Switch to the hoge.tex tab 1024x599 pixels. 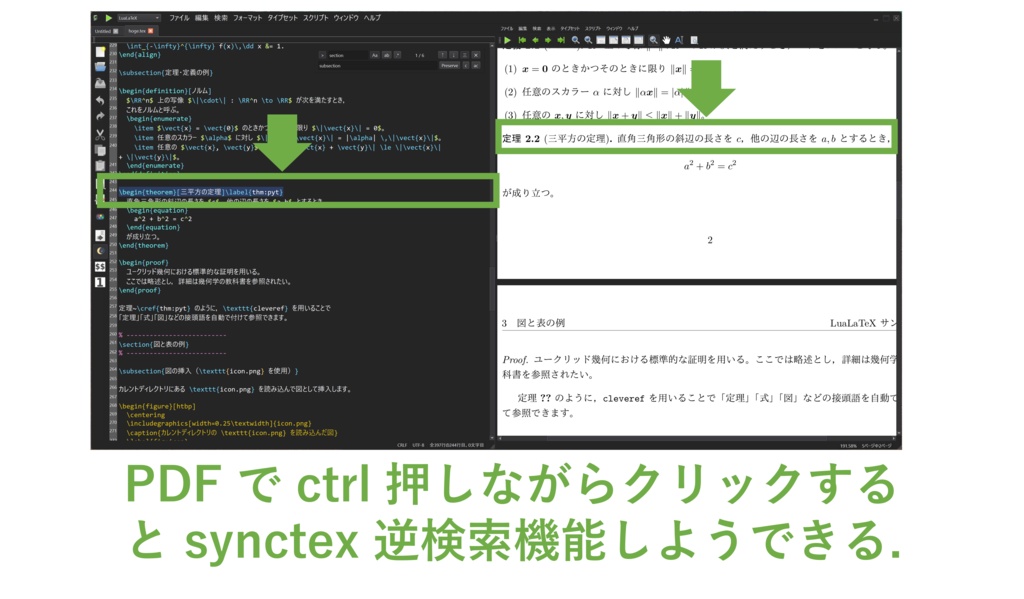138,29
